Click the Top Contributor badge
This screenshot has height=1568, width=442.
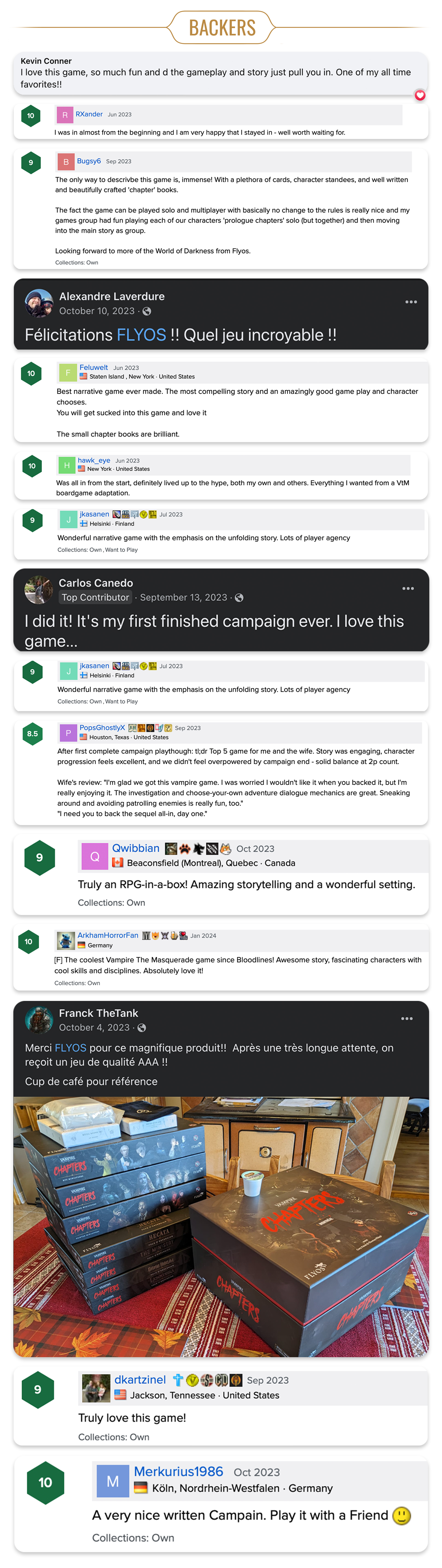(x=96, y=598)
